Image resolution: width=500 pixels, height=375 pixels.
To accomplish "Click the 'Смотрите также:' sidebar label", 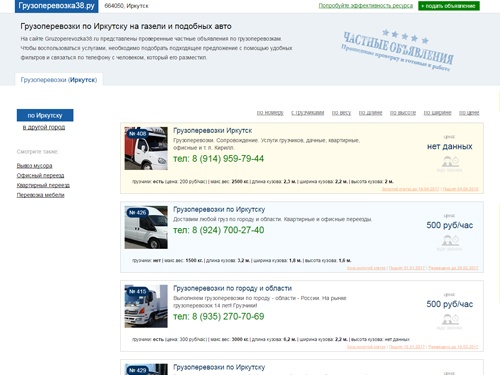I will click(37, 152).
